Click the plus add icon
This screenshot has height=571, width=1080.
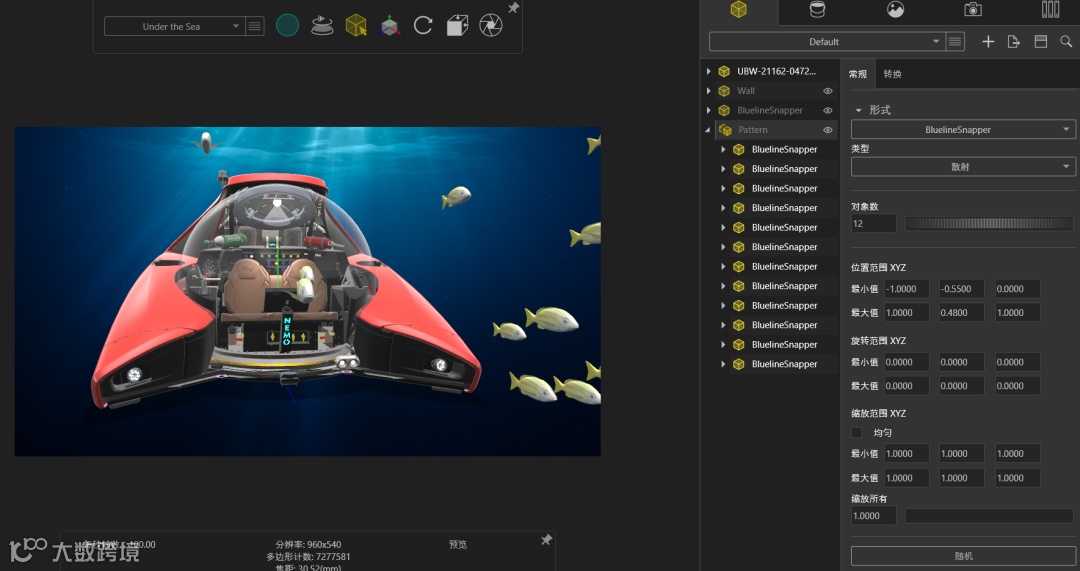988,42
